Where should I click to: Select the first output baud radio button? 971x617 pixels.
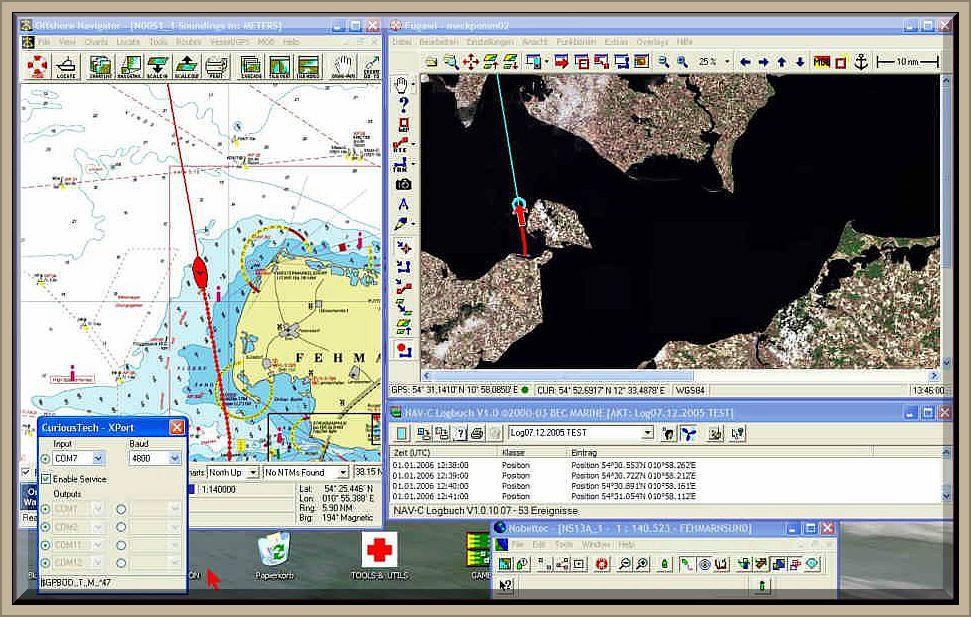(121, 508)
